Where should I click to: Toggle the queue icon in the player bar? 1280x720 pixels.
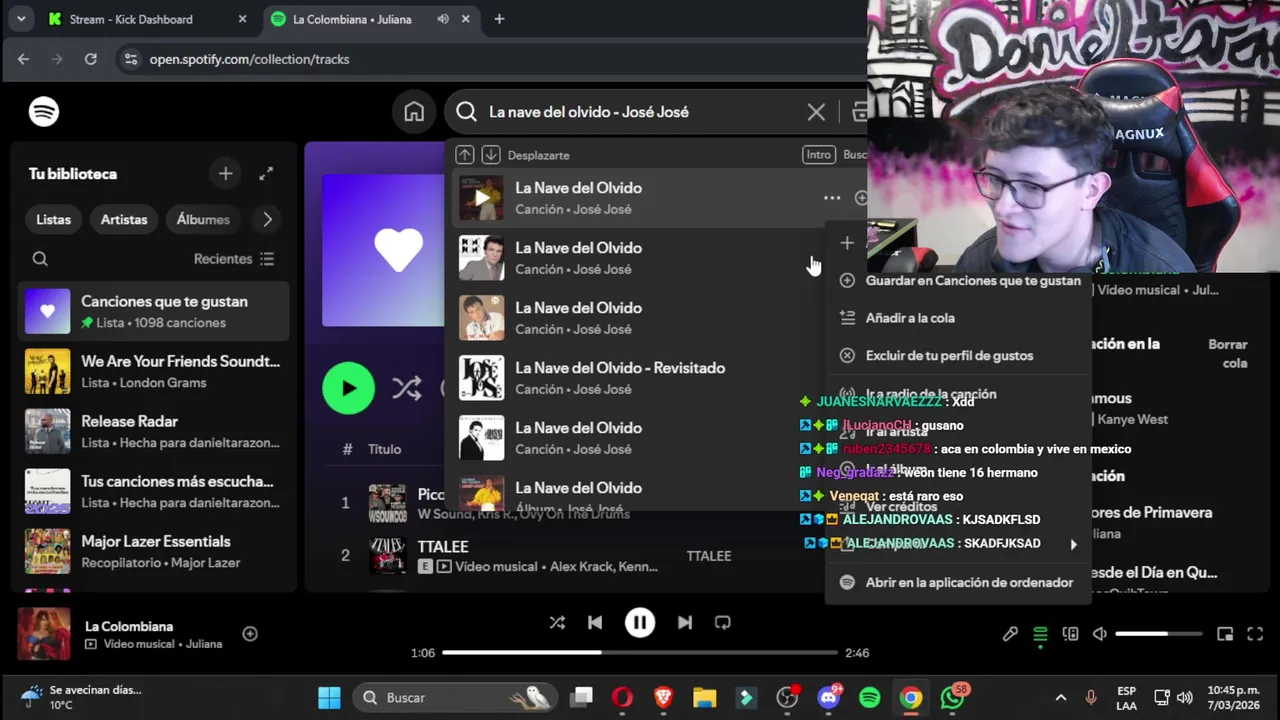click(x=1040, y=634)
